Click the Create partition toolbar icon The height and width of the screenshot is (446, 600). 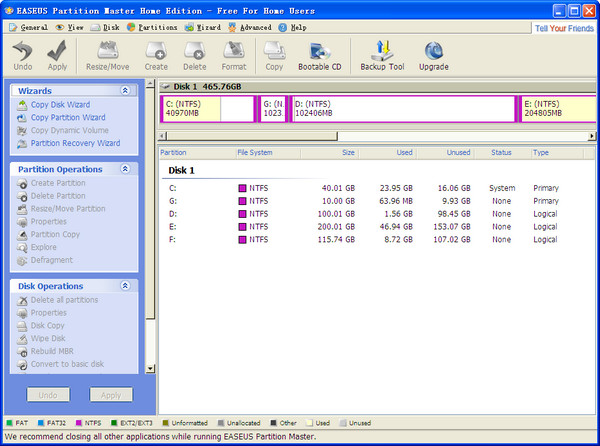(x=156, y=53)
